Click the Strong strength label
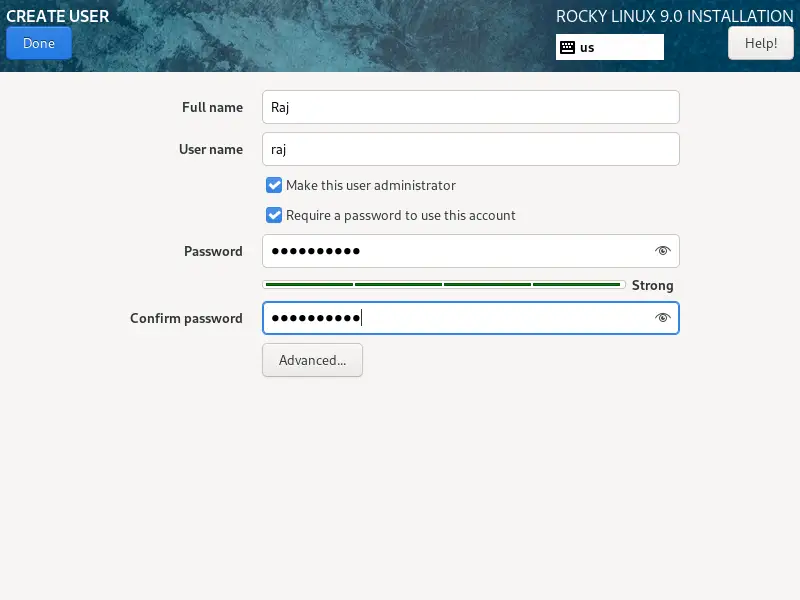800x600 pixels. pyautogui.click(x=653, y=285)
